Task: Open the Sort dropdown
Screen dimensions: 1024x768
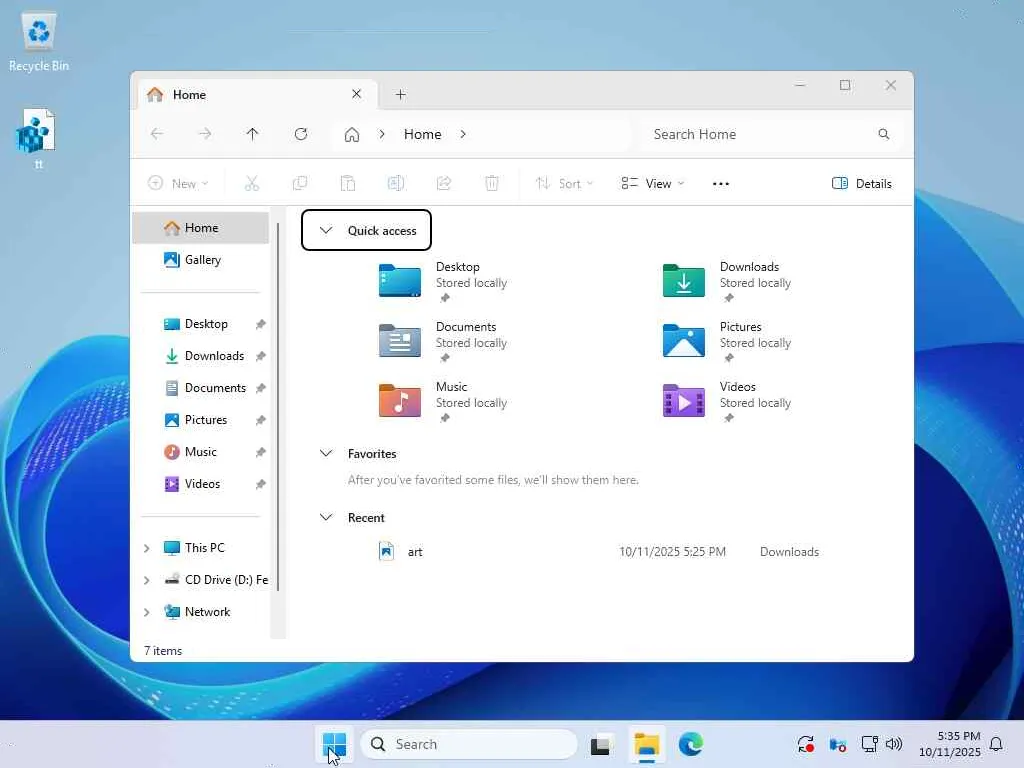Action: tap(564, 184)
